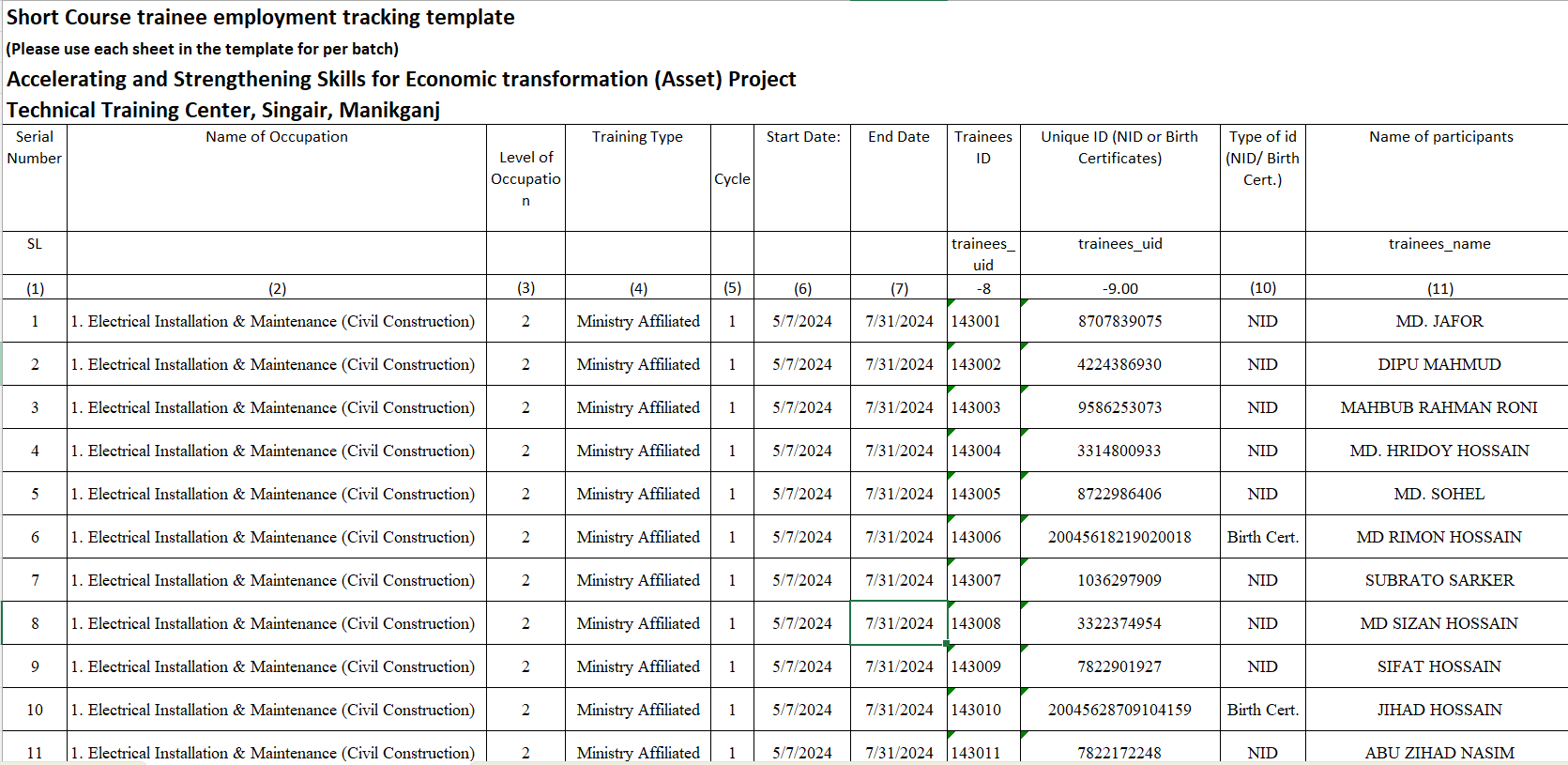Image resolution: width=1568 pixels, height=765 pixels.
Task: Select unique ID 3314800933
Action: click(1119, 451)
